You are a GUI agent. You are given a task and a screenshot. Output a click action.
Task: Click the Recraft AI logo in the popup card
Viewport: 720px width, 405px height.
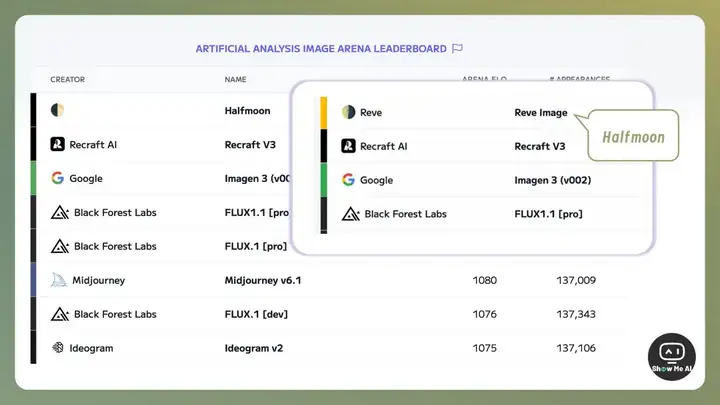[348, 146]
